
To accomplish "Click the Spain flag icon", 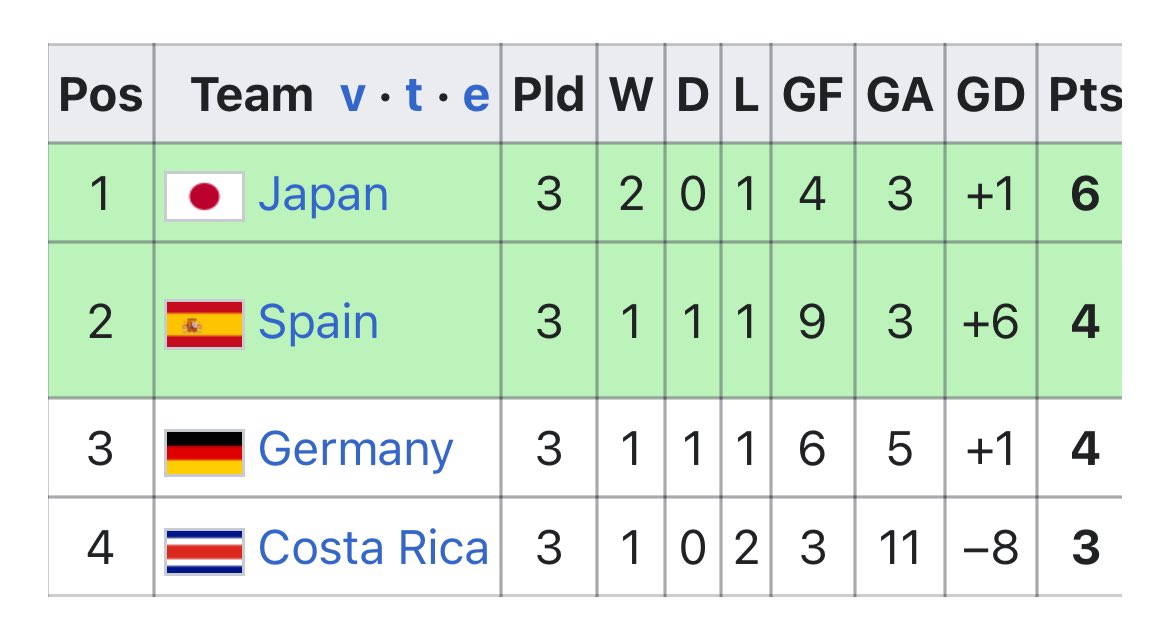I will click(x=204, y=324).
